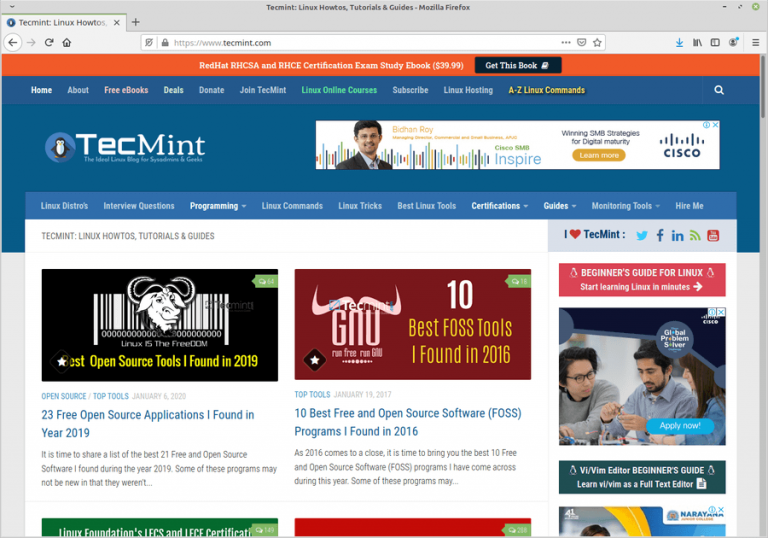768x538 pixels.
Task: Click the OPEN SOURCE category tag
Action: click(x=64, y=396)
